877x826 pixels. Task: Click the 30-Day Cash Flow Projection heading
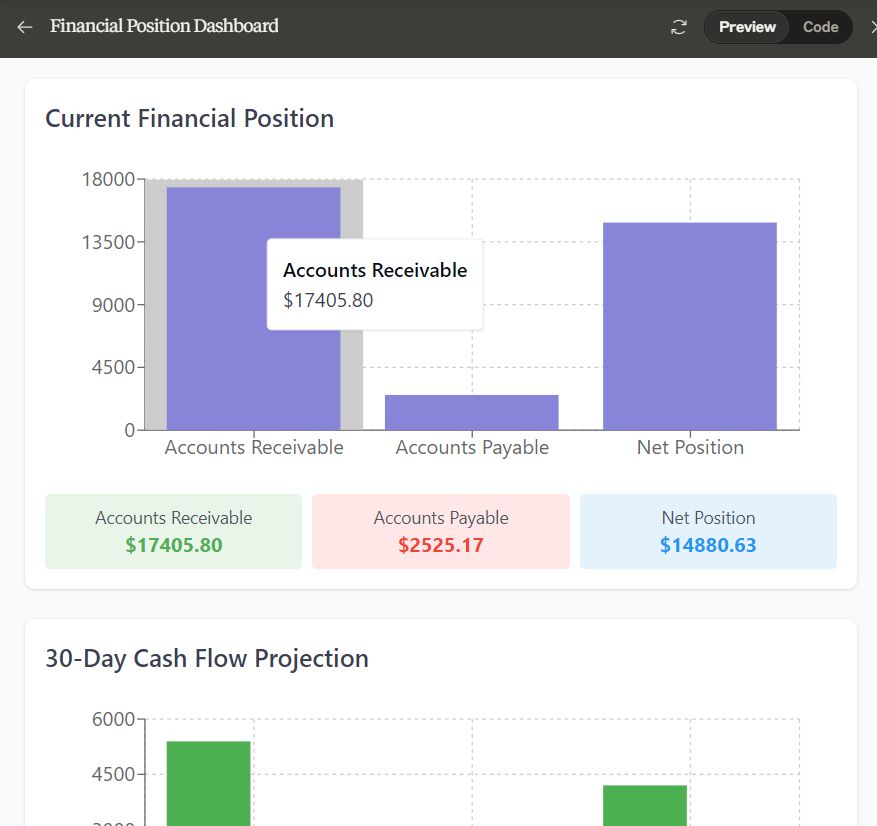pos(207,658)
